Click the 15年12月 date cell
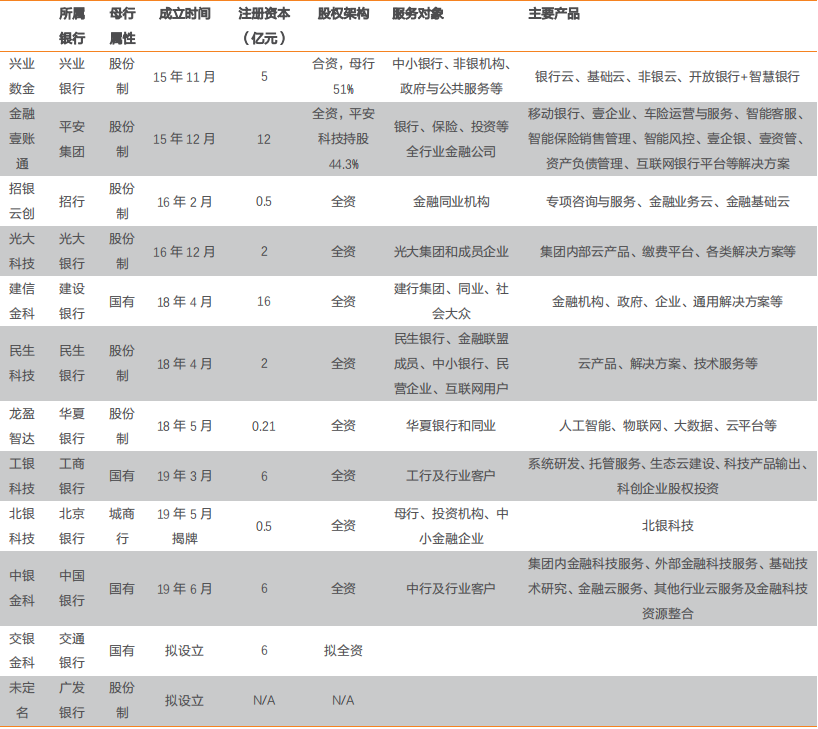Image resolution: width=818 pixels, height=729 pixels. pyautogui.click(x=184, y=139)
